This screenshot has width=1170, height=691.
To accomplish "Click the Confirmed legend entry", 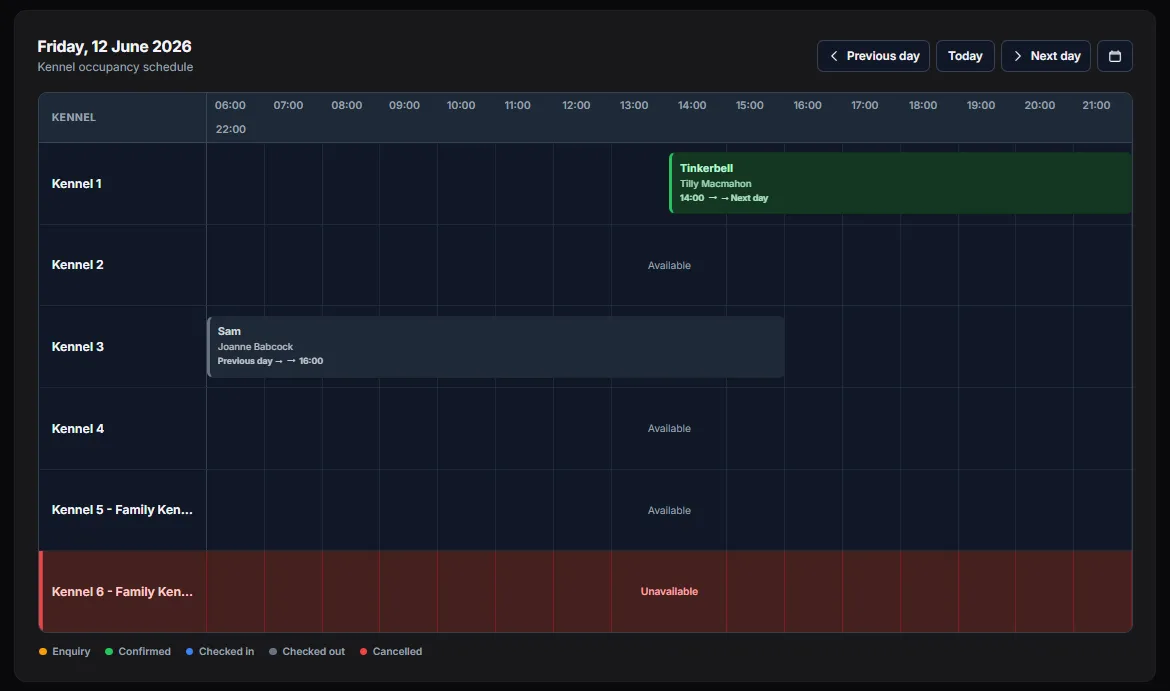I will pyautogui.click(x=137, y=651).
